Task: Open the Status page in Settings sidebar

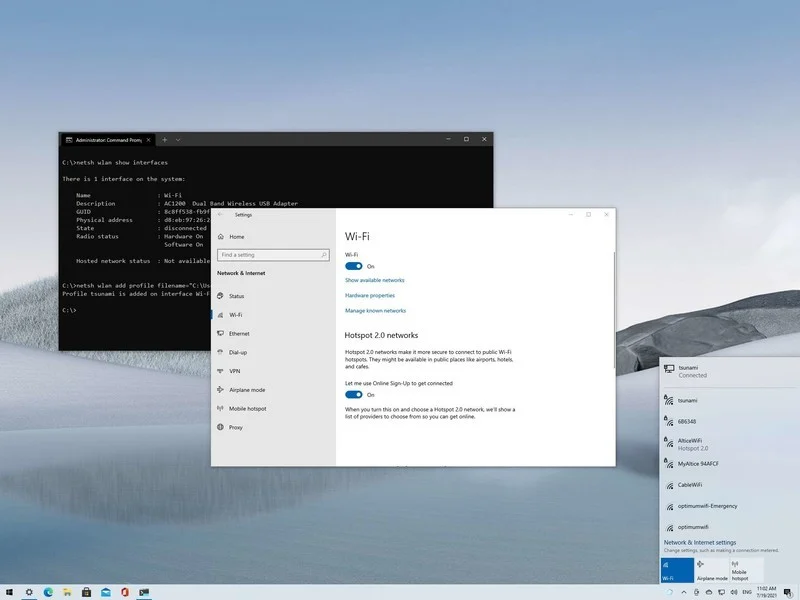Action: click(x=236, y=296)
